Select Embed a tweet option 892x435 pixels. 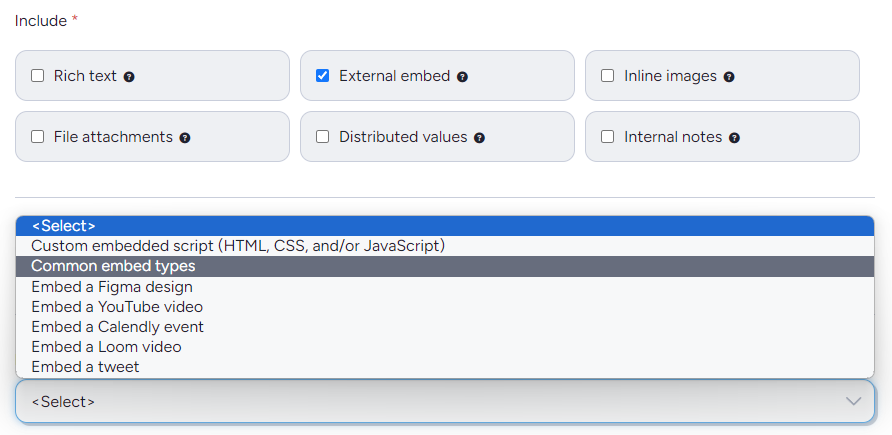pos(85,367)
